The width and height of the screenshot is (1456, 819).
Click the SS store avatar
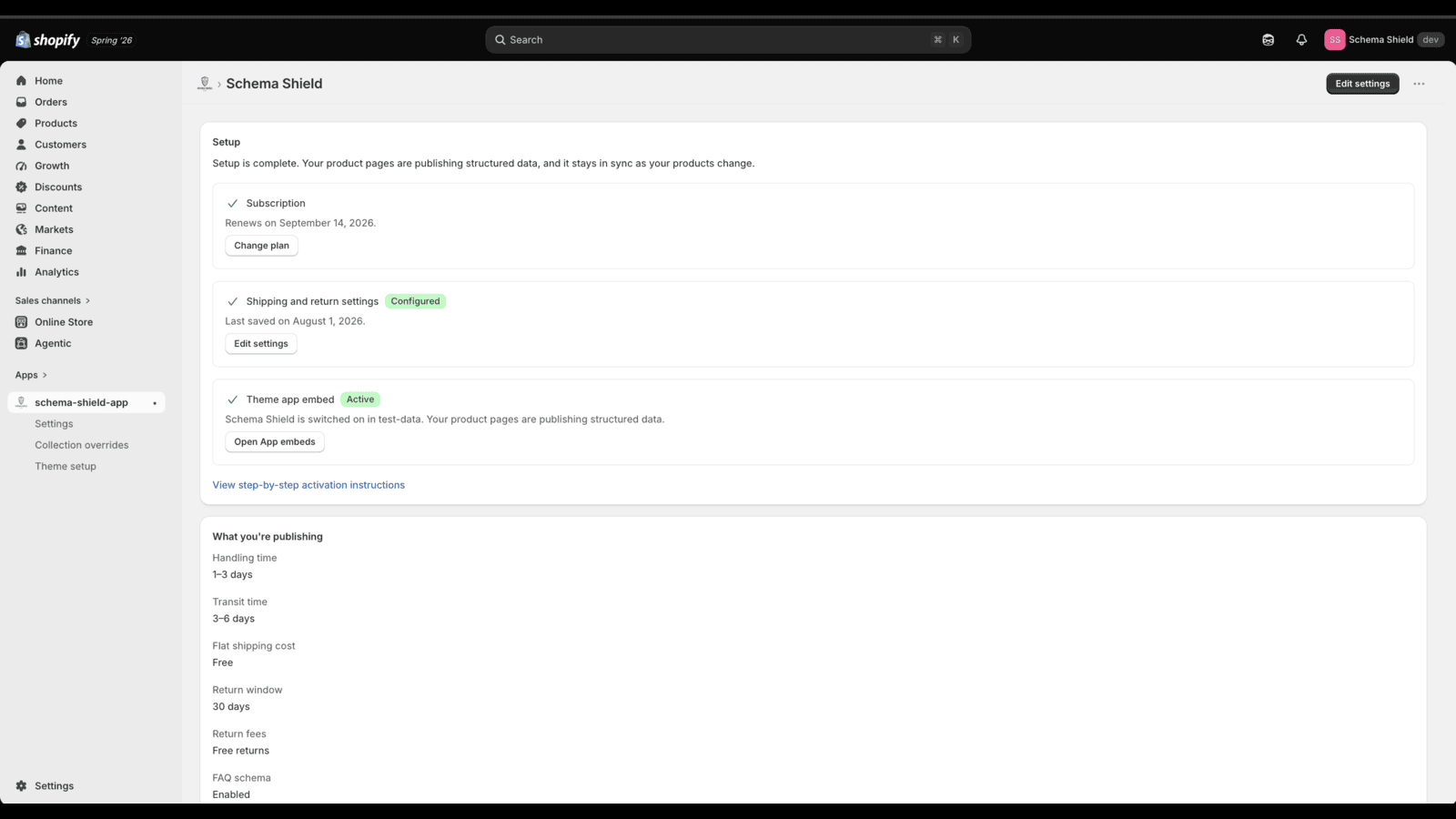coord(1334,40)
